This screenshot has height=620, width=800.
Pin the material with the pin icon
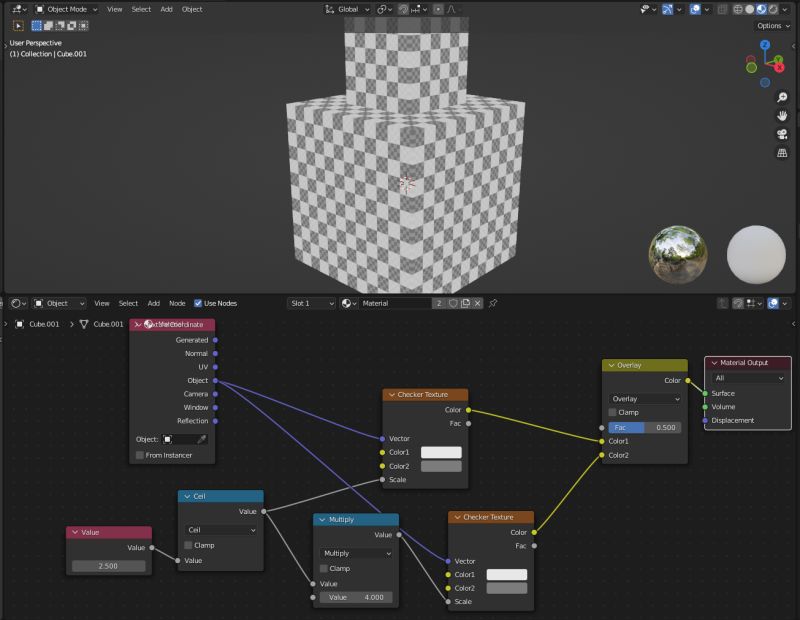coord(495,303)
